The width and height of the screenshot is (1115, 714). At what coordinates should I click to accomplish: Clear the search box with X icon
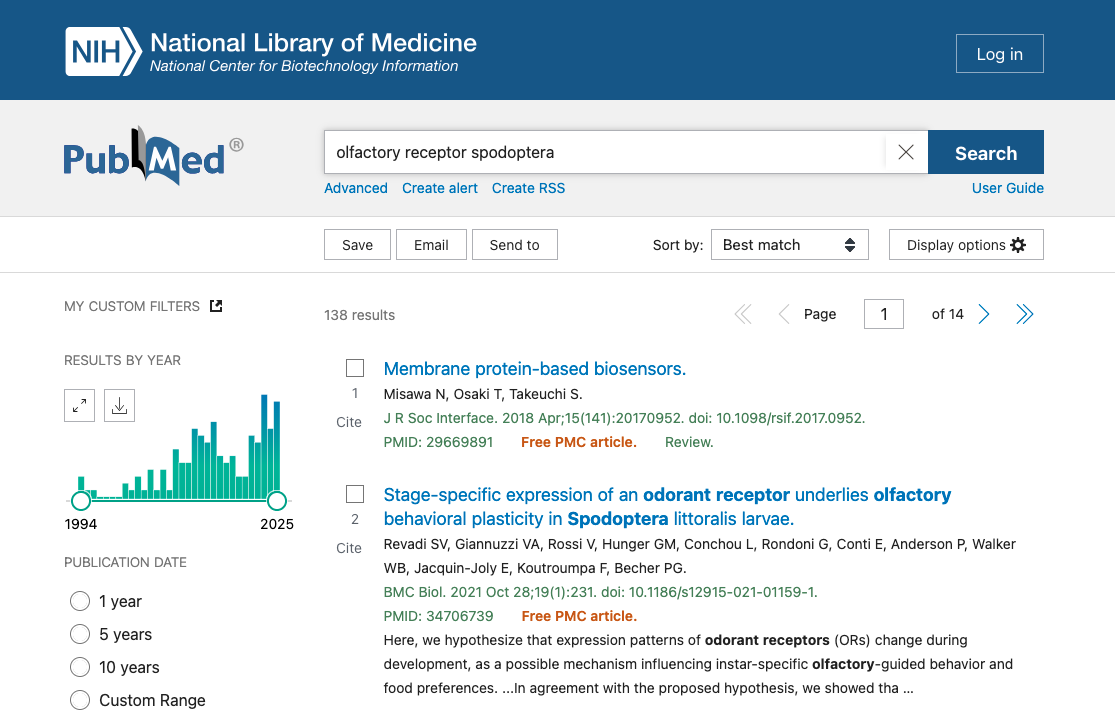point(905,152)
